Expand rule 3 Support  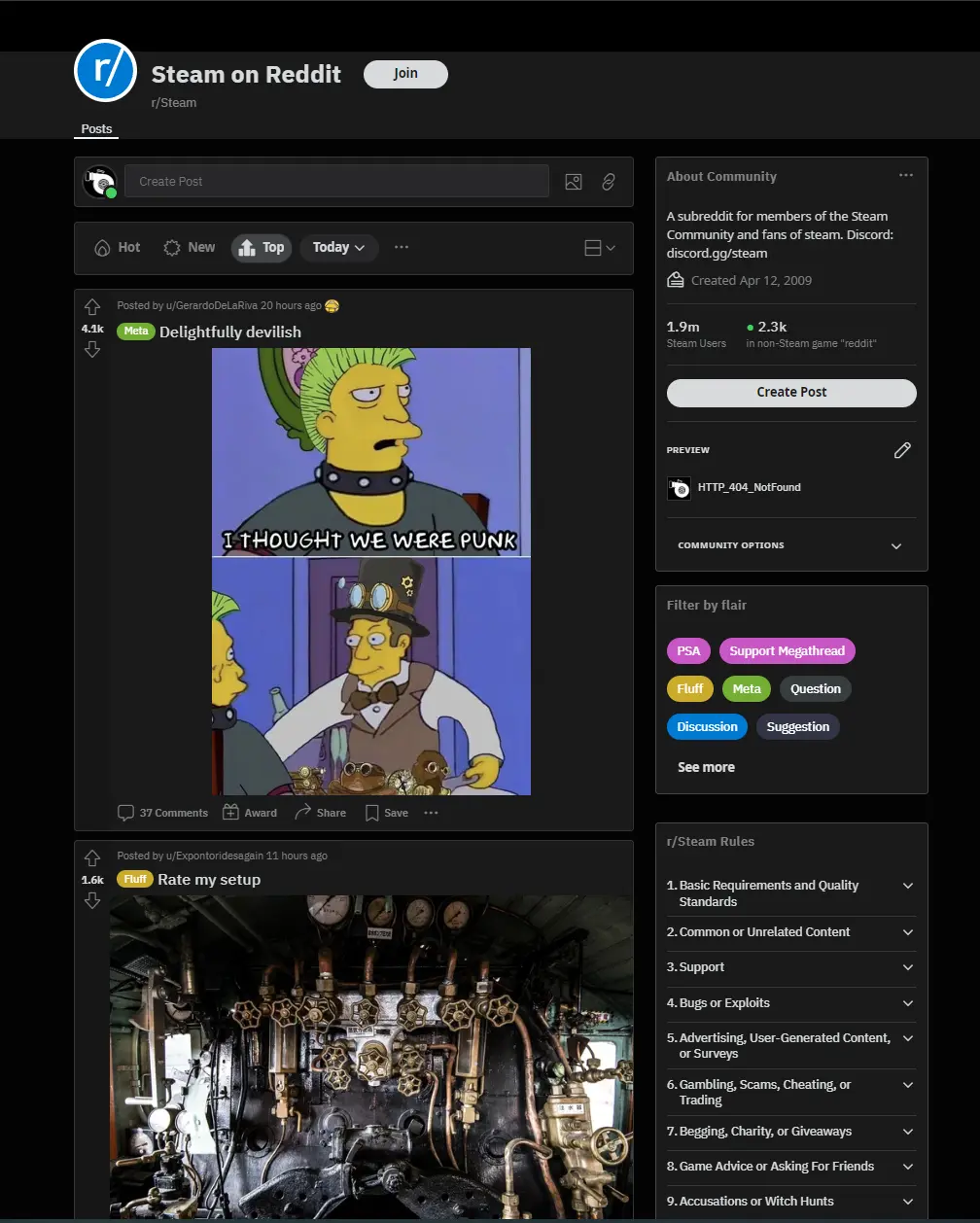click(907, 967)
